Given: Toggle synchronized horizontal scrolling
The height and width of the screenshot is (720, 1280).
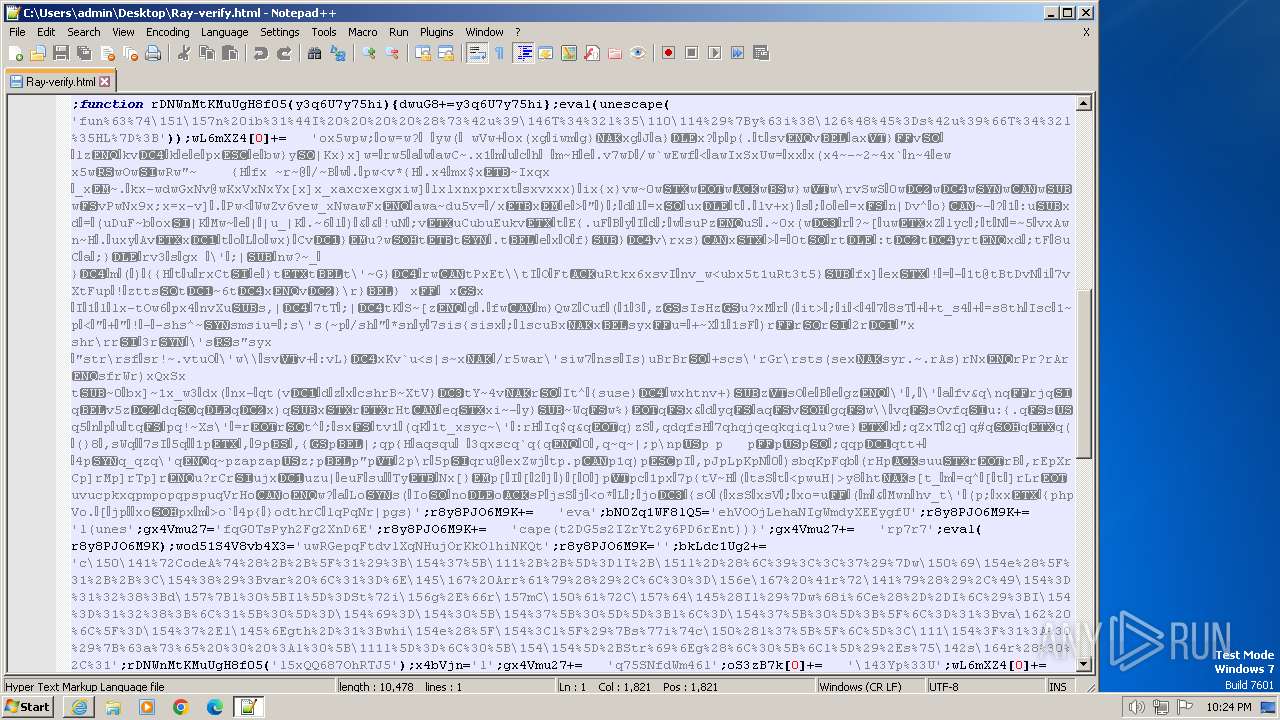Looking at the screenshot, I should click(x=446, y=53).
